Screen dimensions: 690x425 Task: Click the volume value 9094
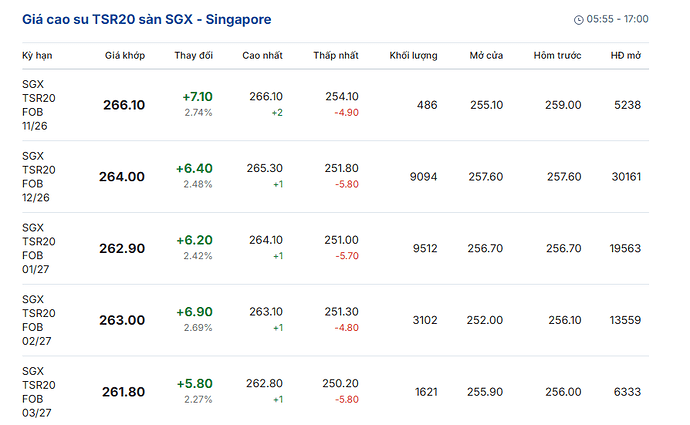pos(423,177)
